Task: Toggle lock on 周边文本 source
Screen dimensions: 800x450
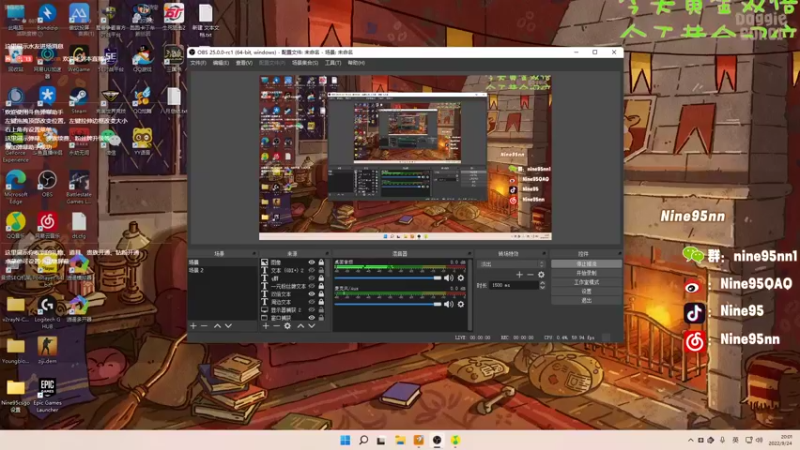Action: point(321,302)
